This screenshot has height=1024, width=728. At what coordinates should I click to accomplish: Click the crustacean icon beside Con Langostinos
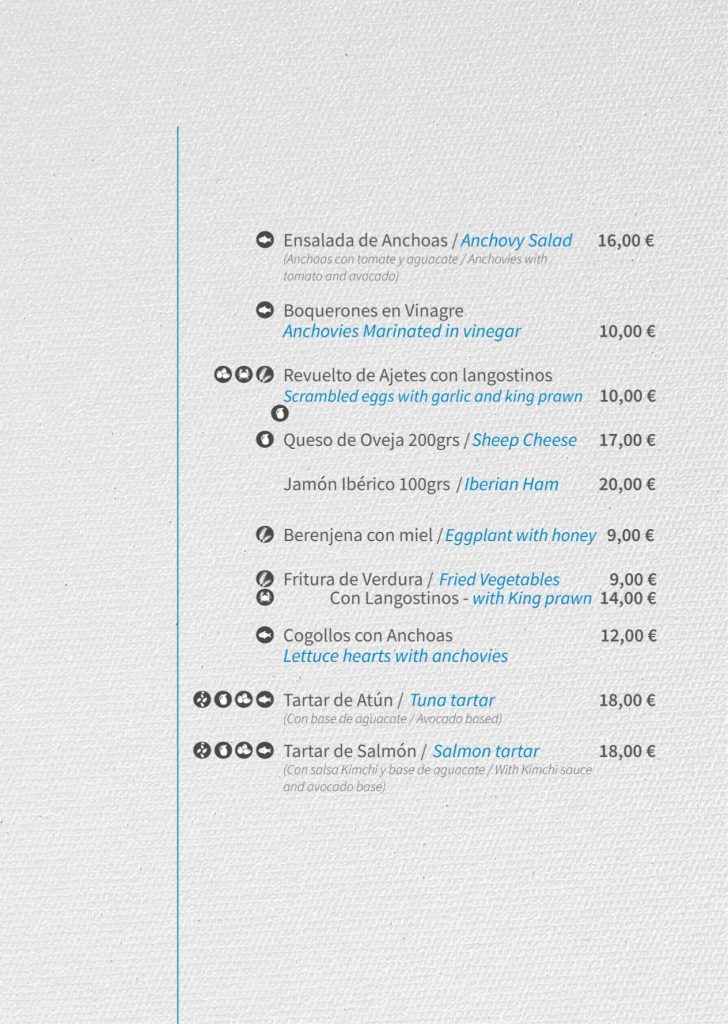point(264,597)
